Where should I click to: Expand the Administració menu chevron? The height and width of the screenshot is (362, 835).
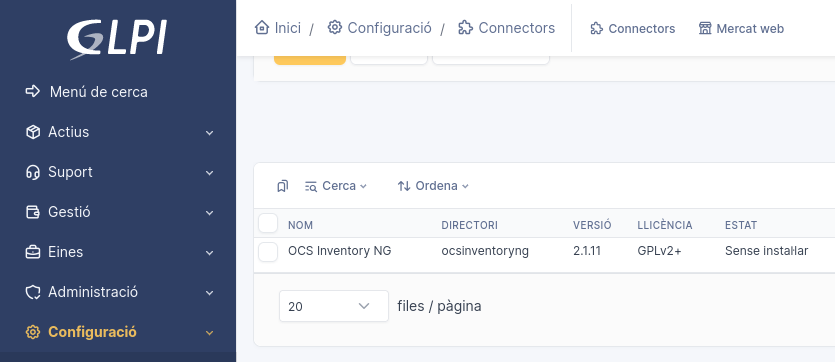(210, 292)
